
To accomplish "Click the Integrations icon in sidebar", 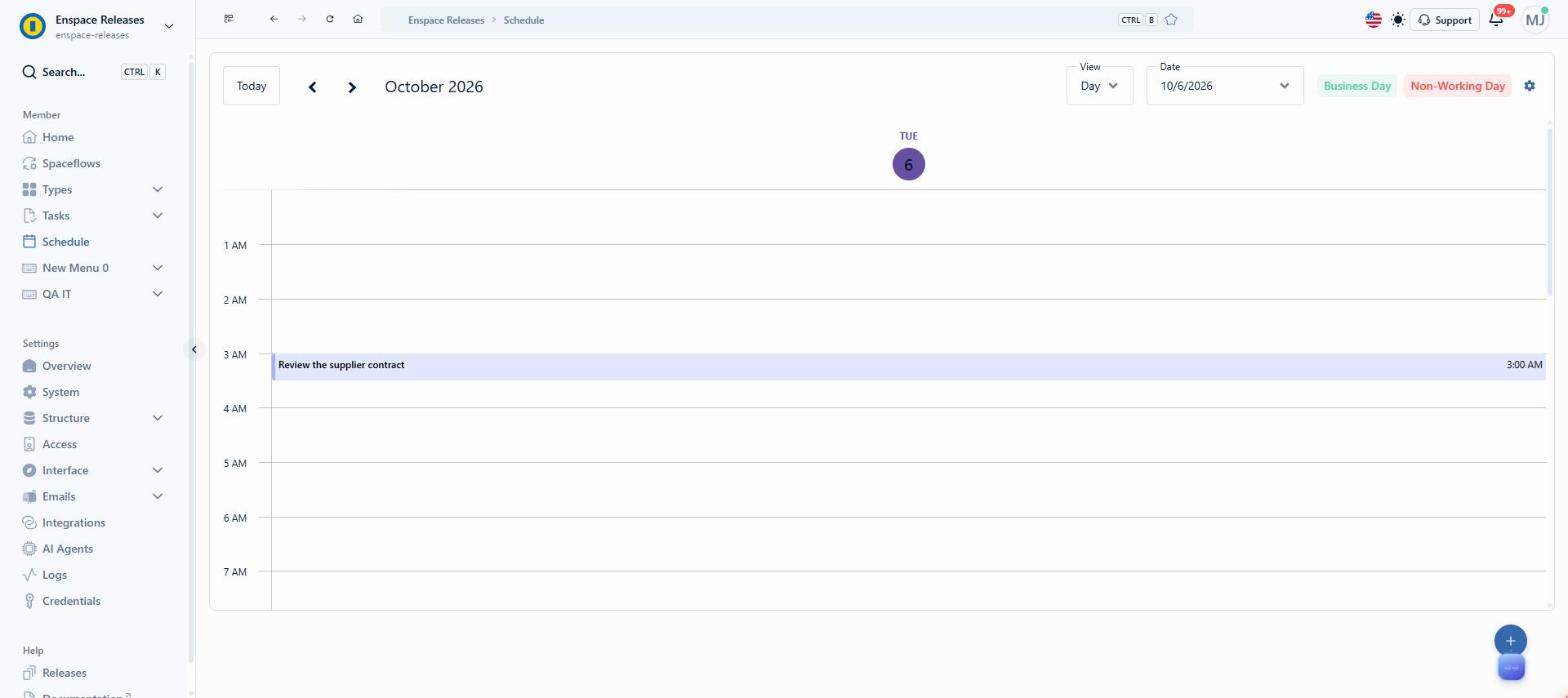I will 29,523.
